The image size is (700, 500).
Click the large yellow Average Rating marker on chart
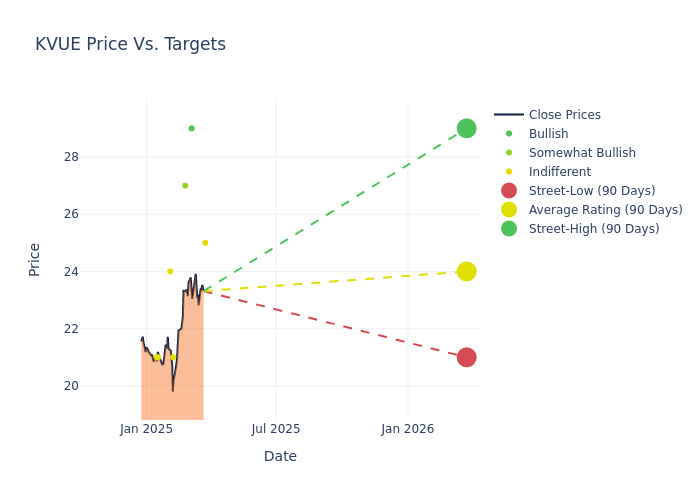[x=466, y=271]
